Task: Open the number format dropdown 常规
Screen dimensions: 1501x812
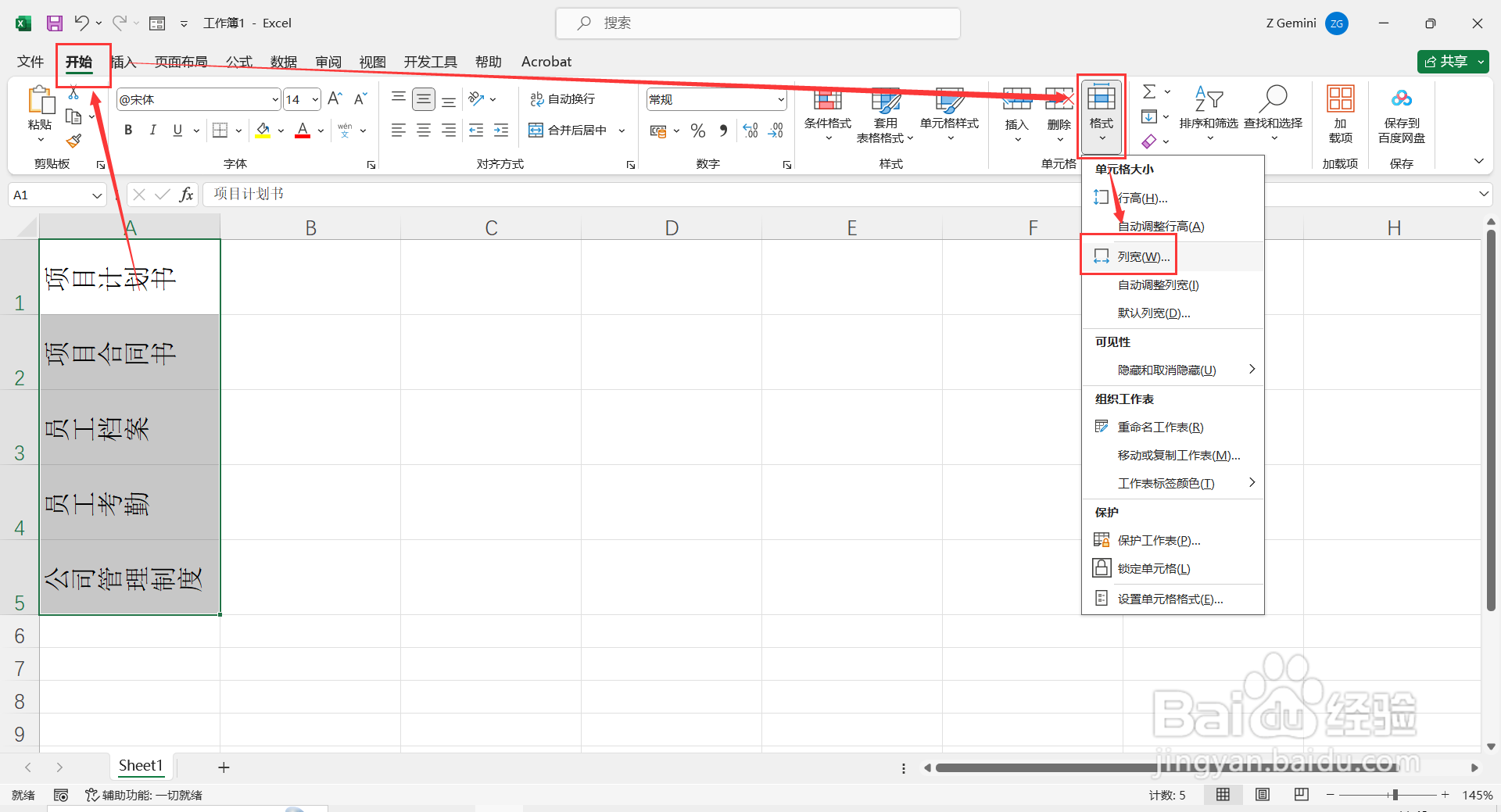Action: point(781,99)
